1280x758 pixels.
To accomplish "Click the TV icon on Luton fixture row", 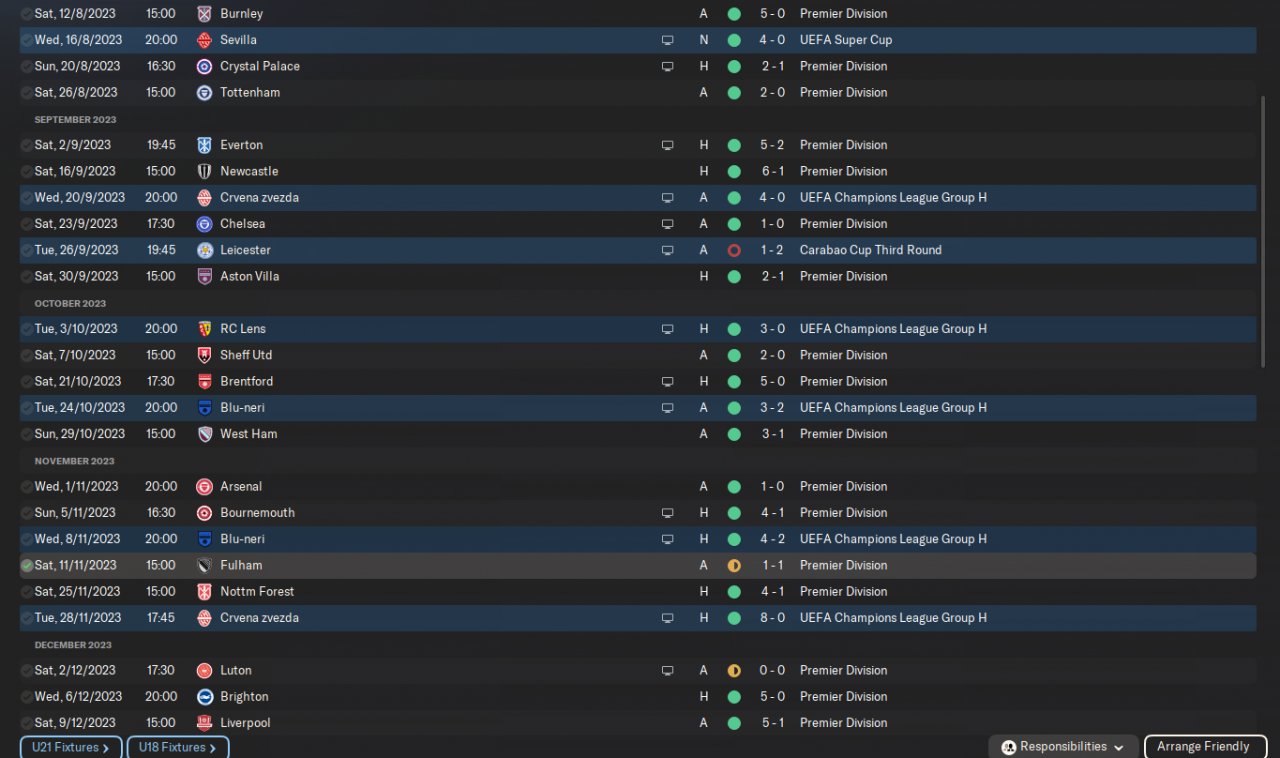I will click(x=668, y=671).
